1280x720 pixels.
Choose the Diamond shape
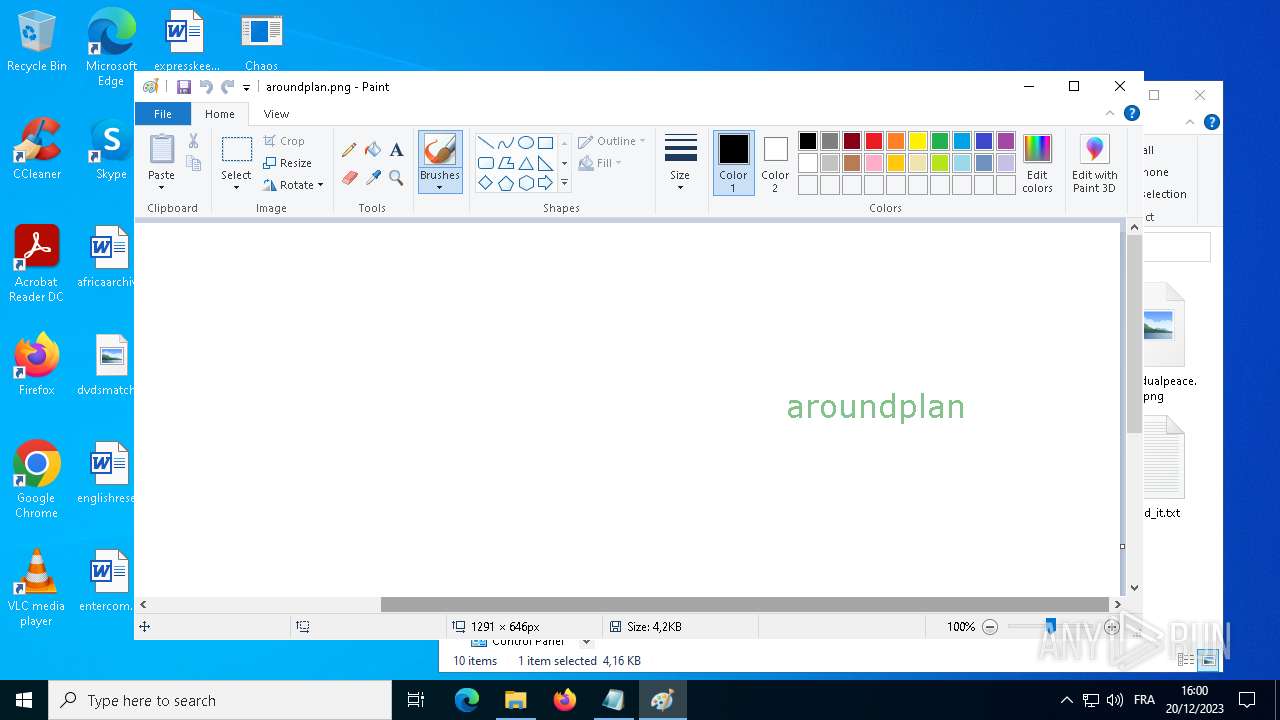[486, 183]
